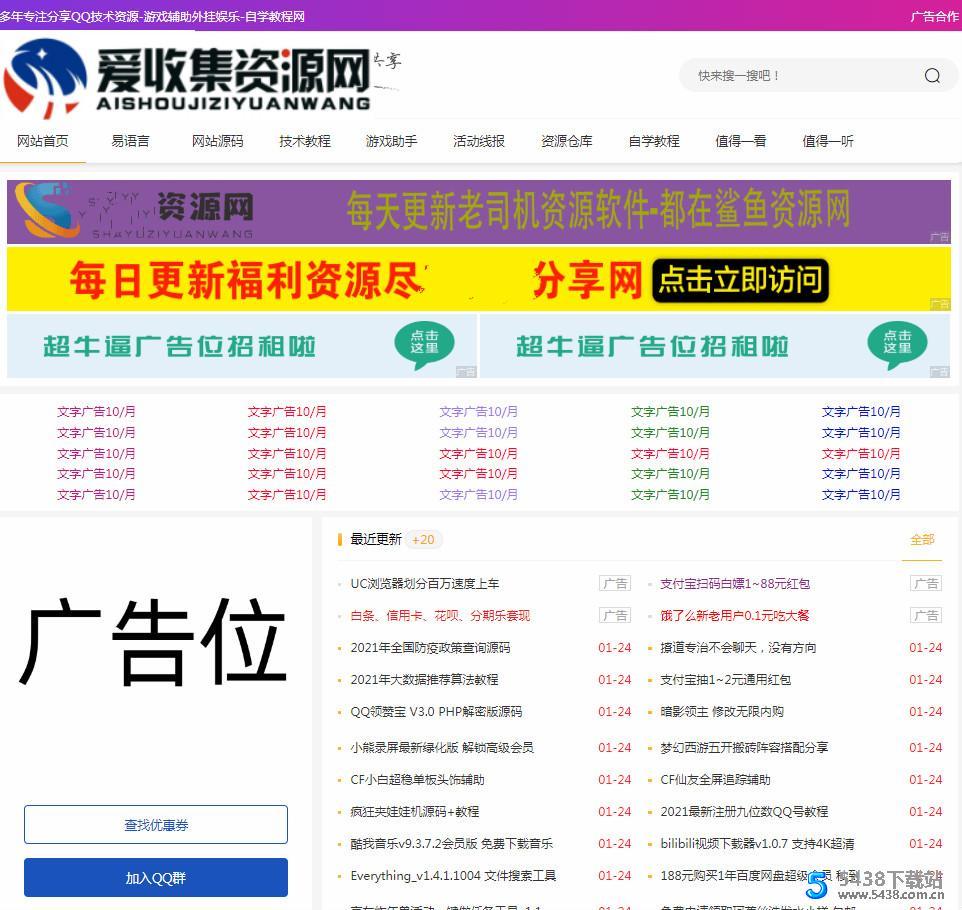Click the 广告 badge next to UC浏览器刷点分 item
962x910 pixels.
click(614, 583)
